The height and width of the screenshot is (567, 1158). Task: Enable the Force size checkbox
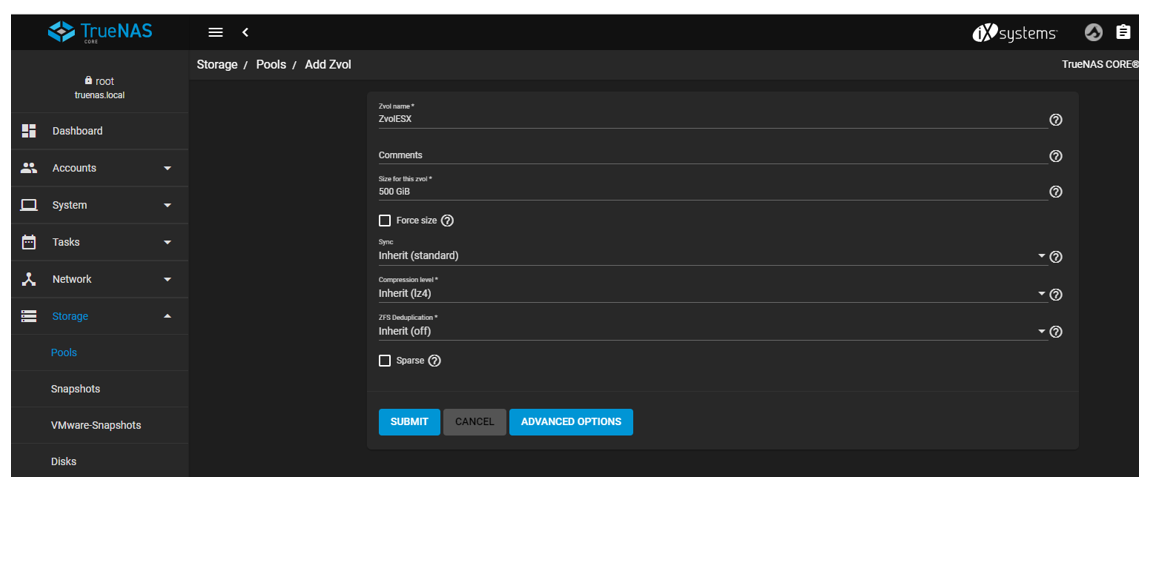pyautogui.click(x=385, y=221)
